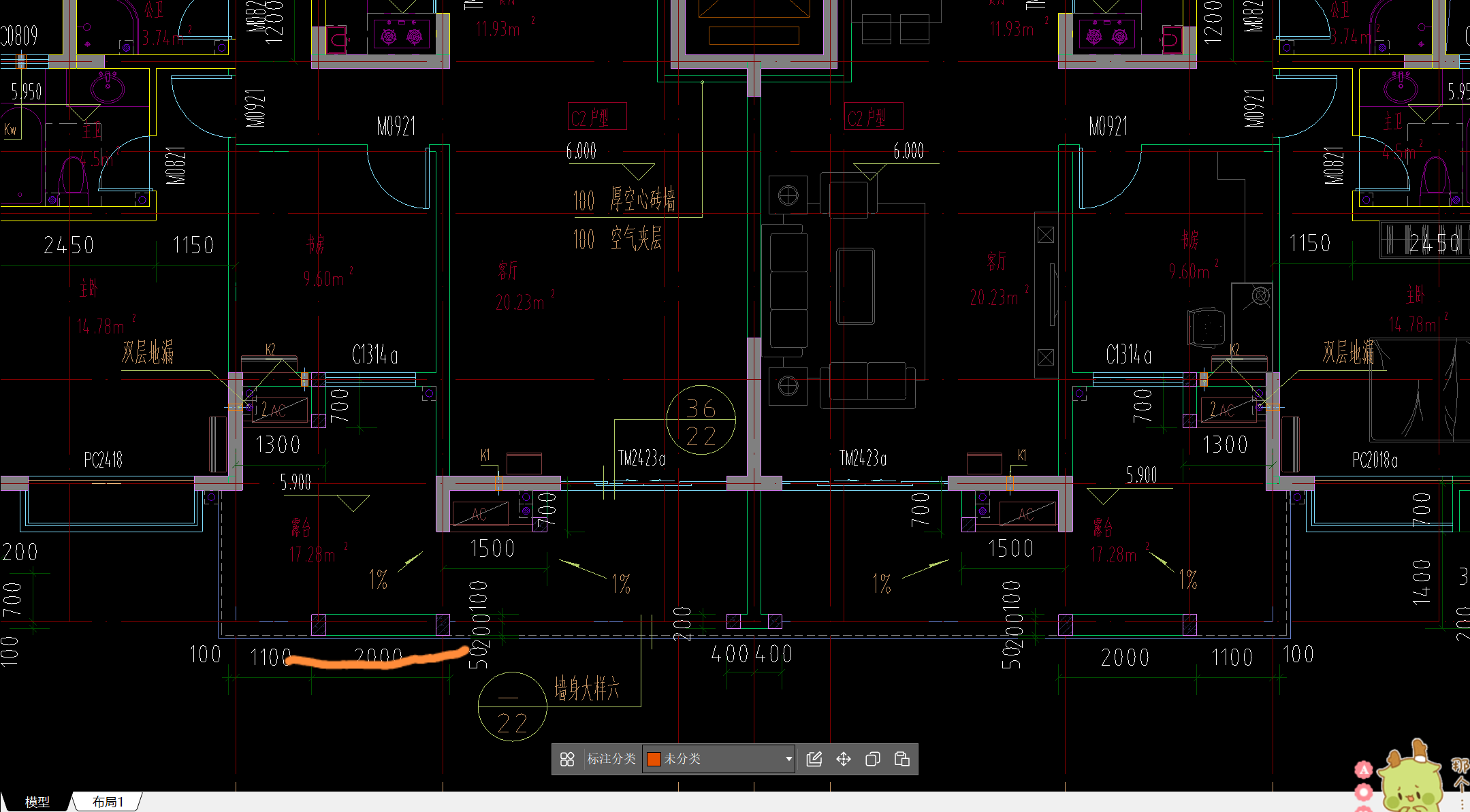Select the yellow 'Kw' tag

coord(10,129)
